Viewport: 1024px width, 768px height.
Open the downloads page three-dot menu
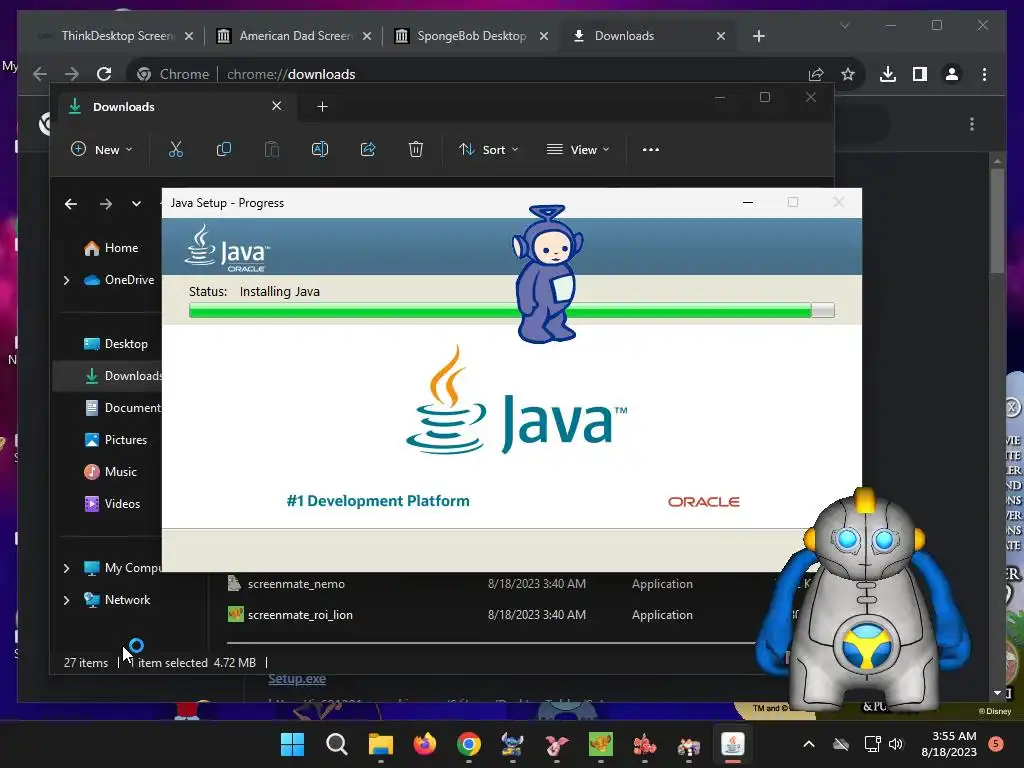pos(972,124)
